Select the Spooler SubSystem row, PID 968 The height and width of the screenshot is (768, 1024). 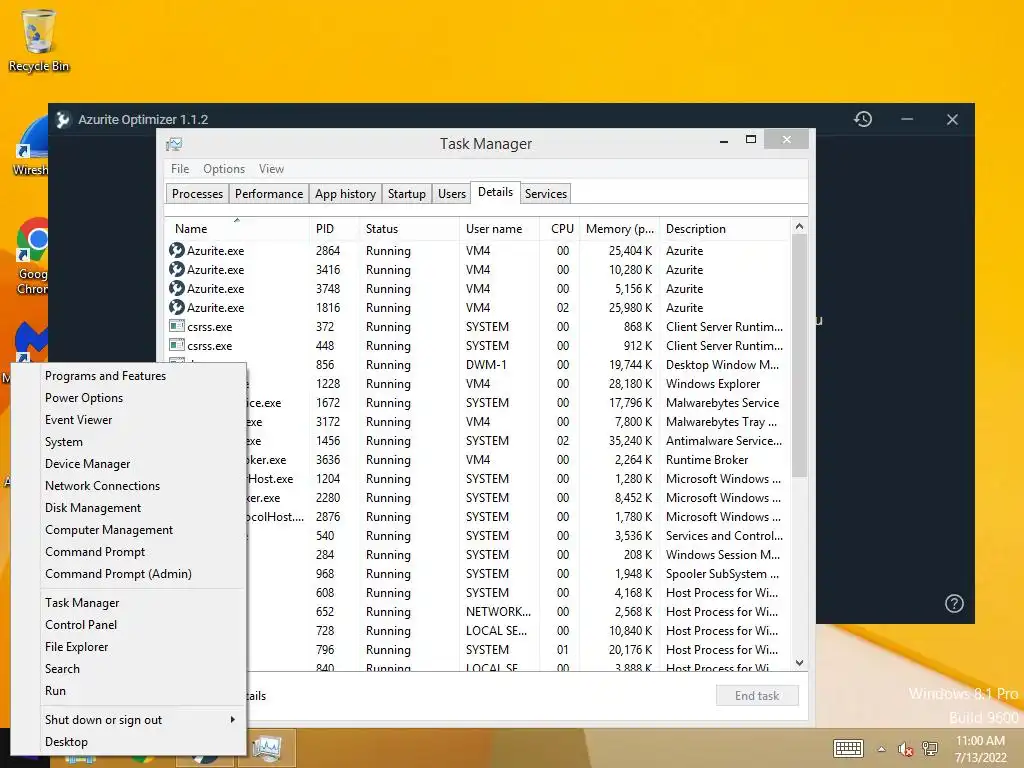click(x=519, y=574)
